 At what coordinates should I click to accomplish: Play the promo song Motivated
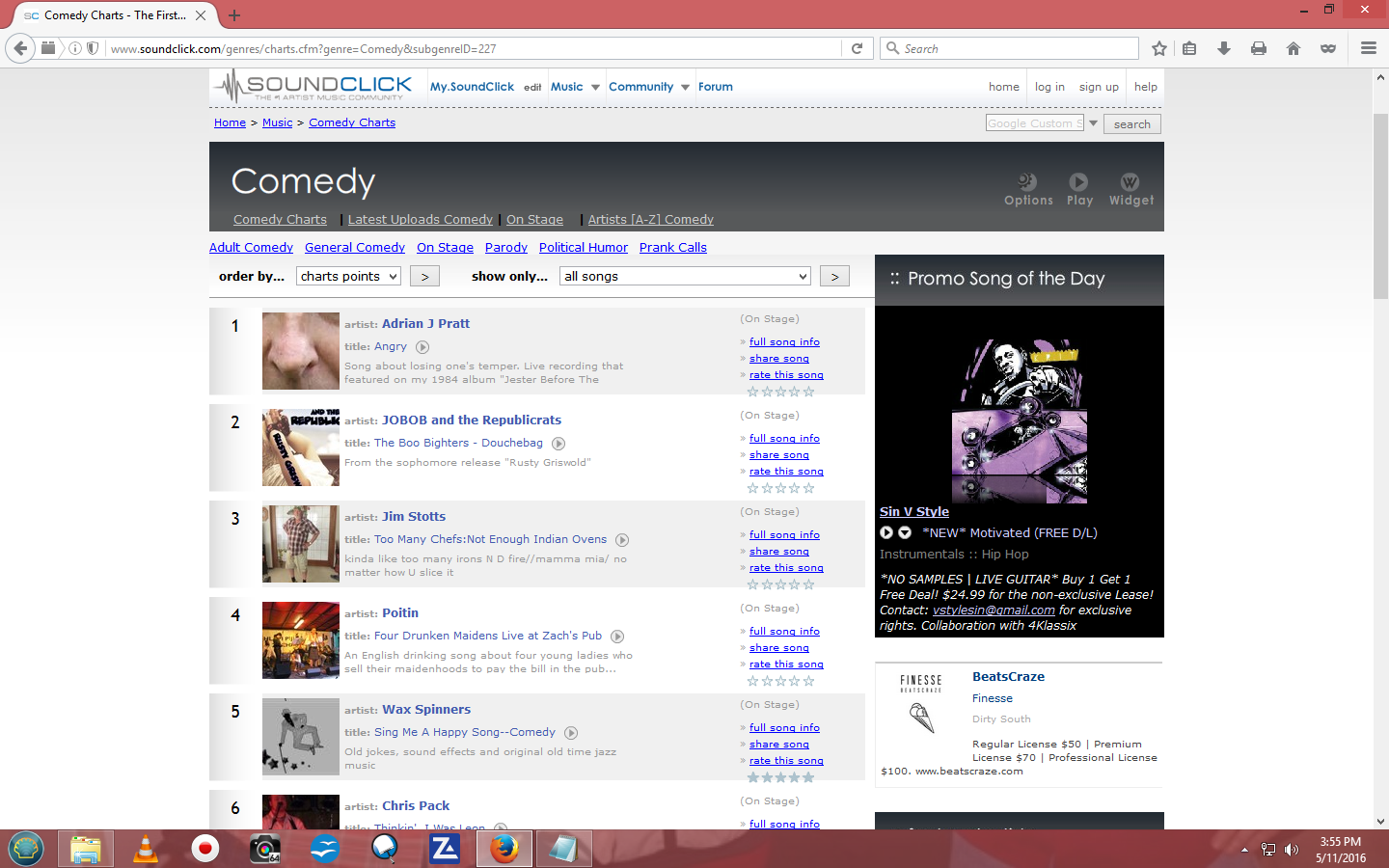click(x=886, y=532)
